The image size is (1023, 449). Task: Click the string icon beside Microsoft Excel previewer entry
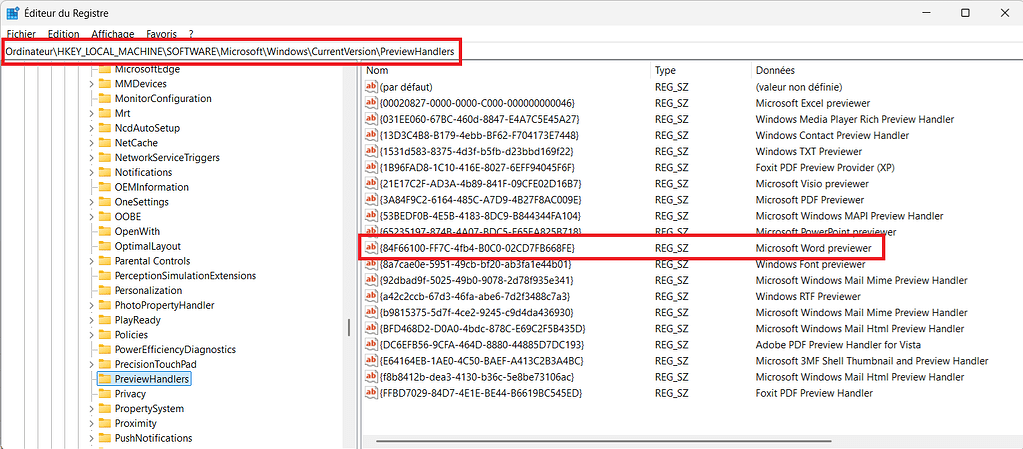coord(371,103)
